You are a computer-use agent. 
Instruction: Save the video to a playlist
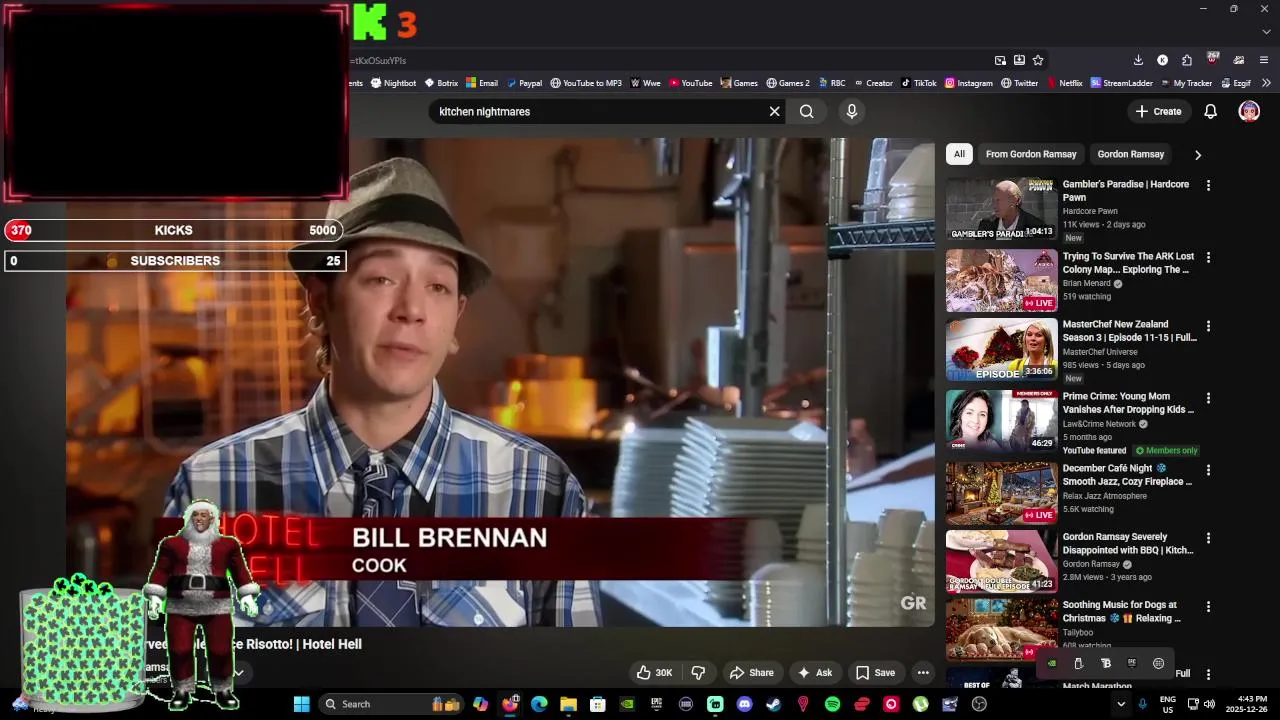click(875, 673)
